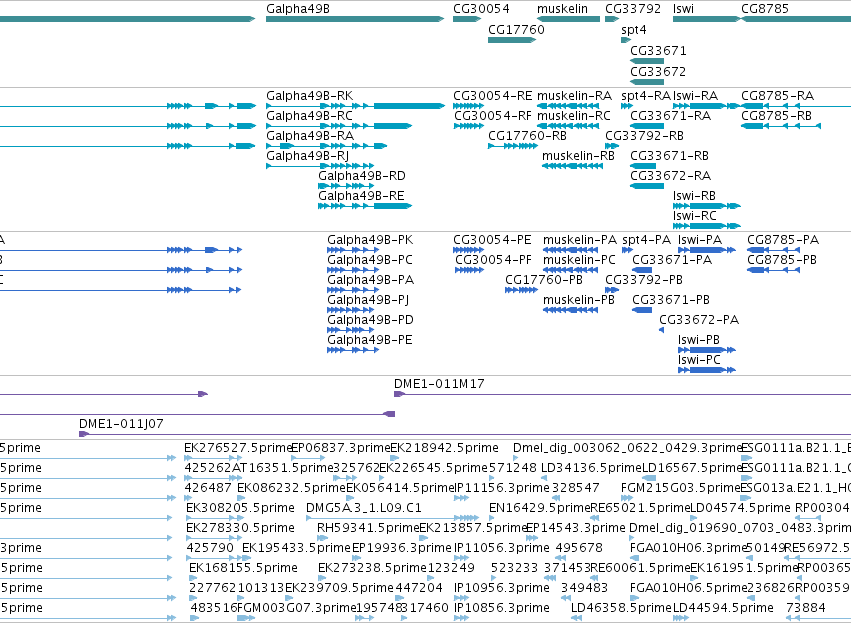
Task: Click the Galpha49B-RK transcript label
Action: [x=309, y=96]
